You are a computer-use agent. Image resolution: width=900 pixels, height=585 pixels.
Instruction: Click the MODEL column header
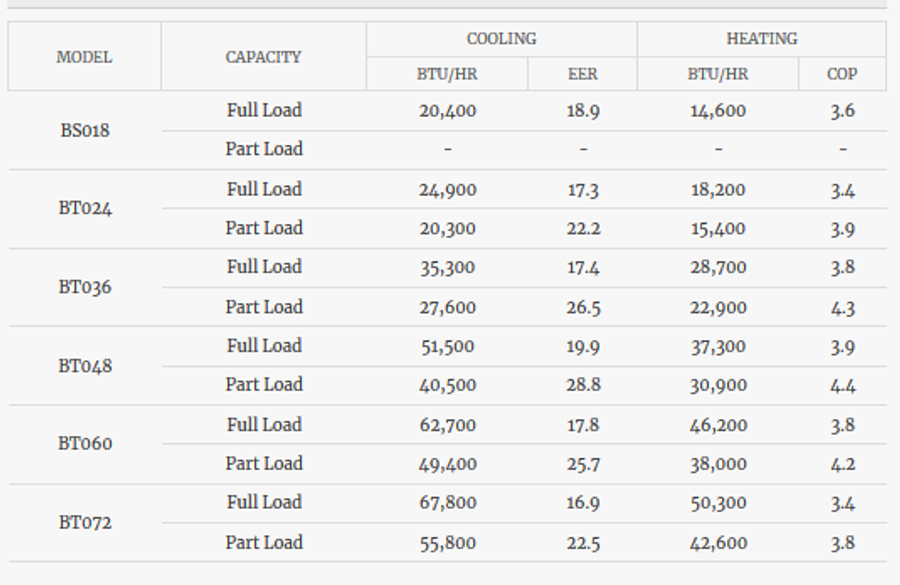point(84,57)
